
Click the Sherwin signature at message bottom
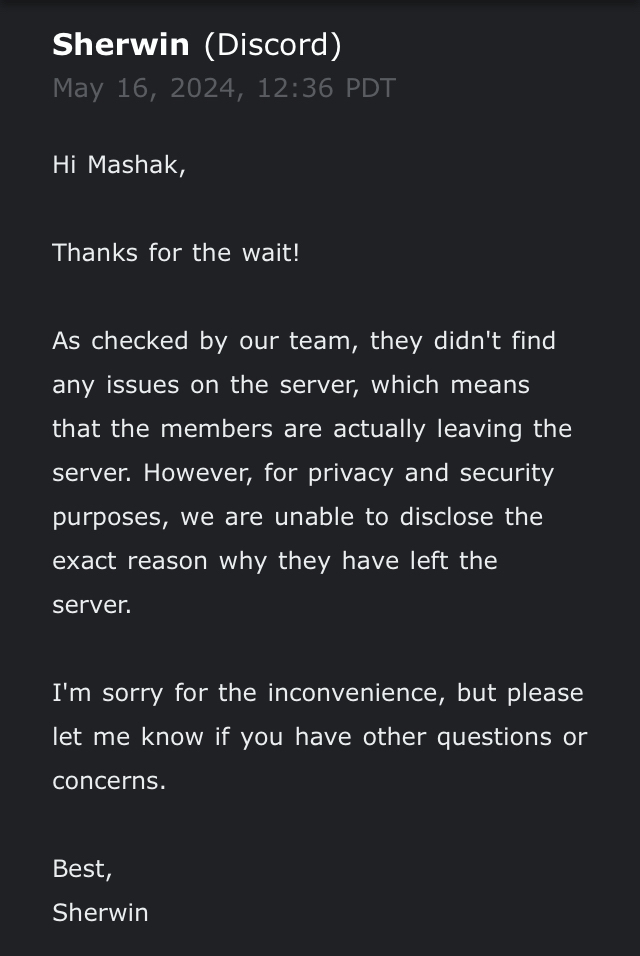coord(101,913)
